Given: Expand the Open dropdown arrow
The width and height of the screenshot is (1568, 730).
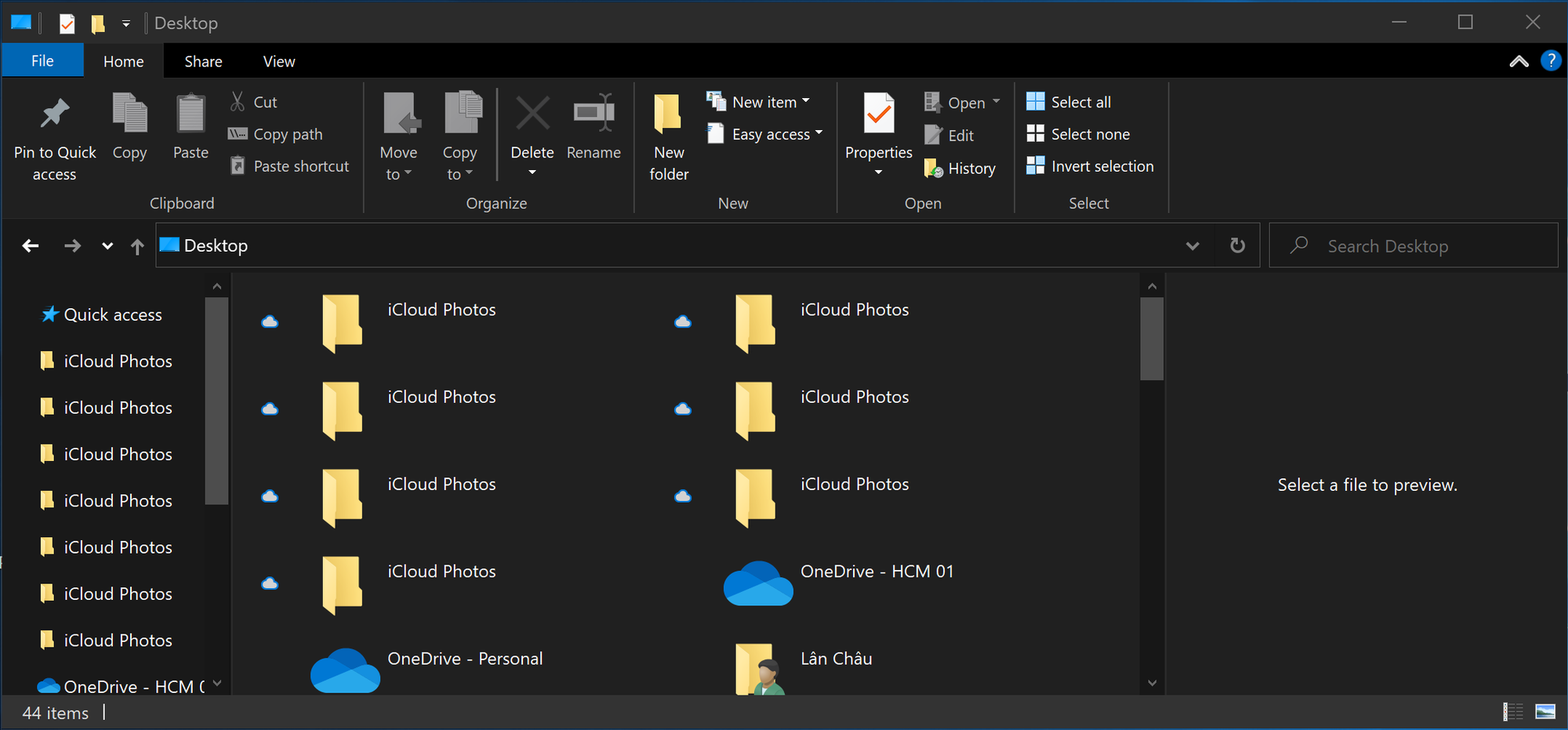Looking at the screenshot, I should [996, 102].
